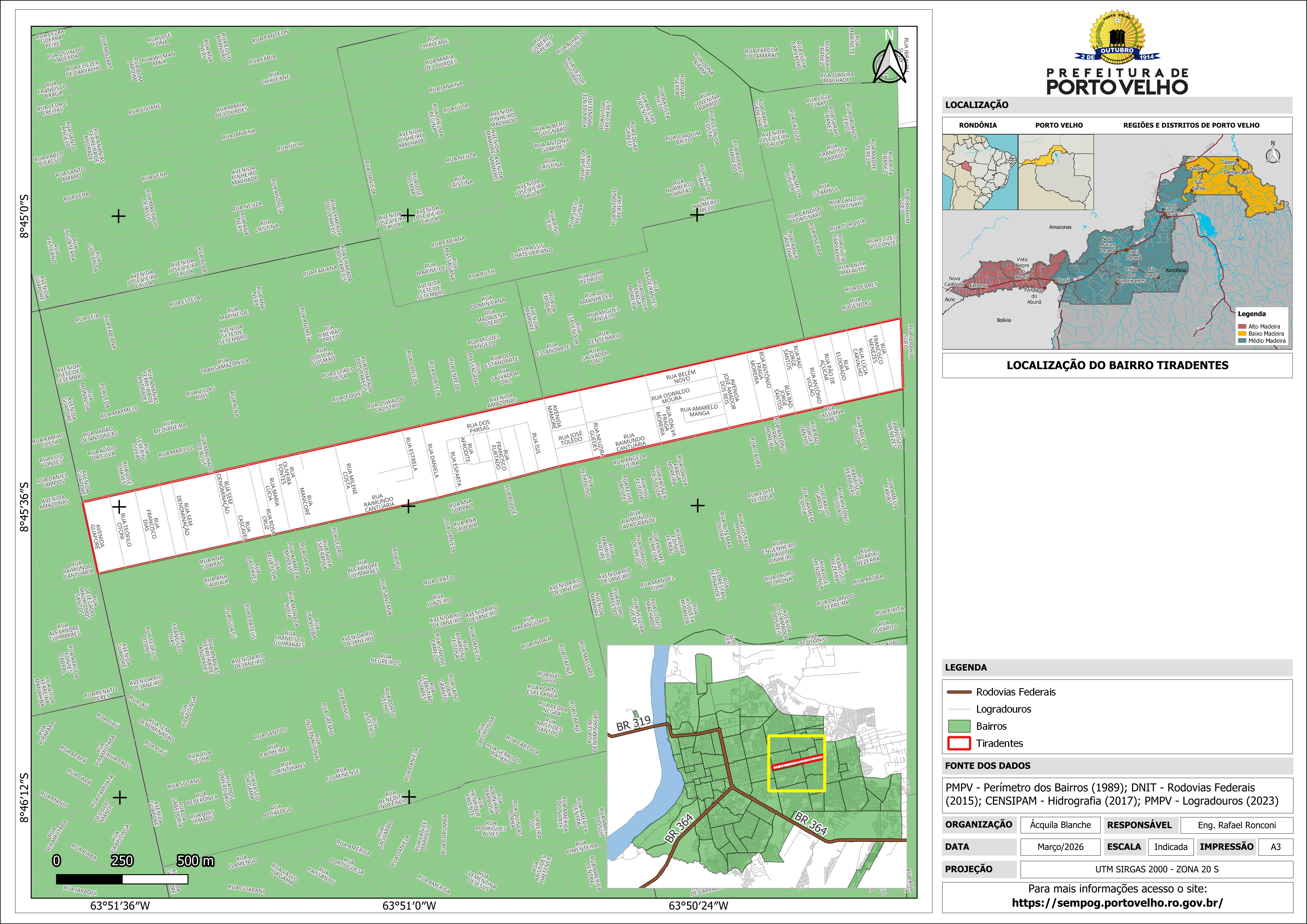Select the red Tiradentes legend rectangle
Image resolution: width=1307 pixels, height=924 pixels.
pos(959,744)
